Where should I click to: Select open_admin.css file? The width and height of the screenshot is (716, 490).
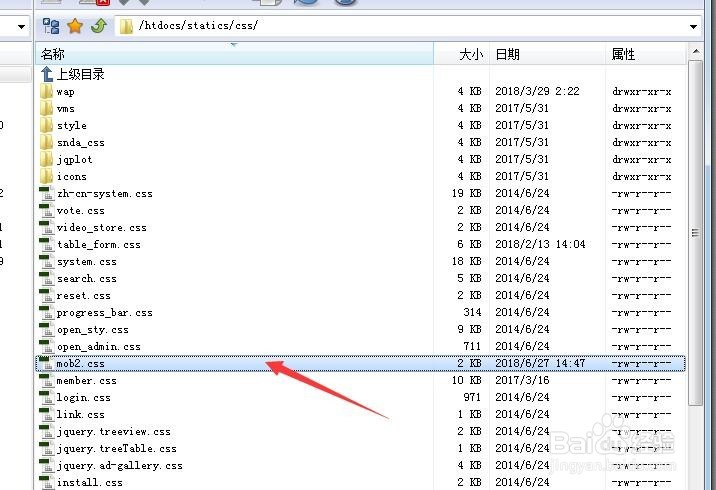coord(90,347)
